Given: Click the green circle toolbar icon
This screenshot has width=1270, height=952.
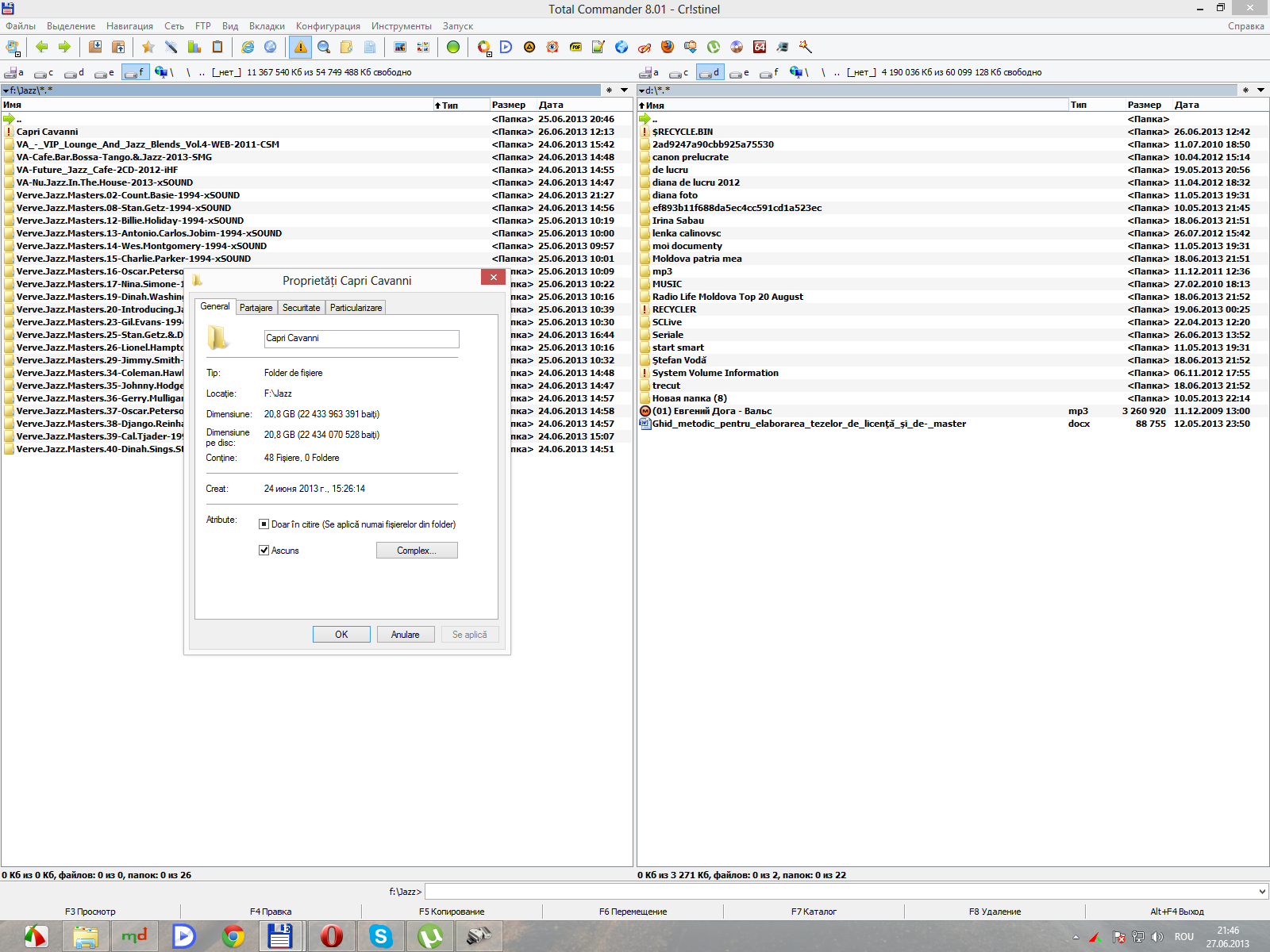Looking at the screenshot, I should pos(452,47).
